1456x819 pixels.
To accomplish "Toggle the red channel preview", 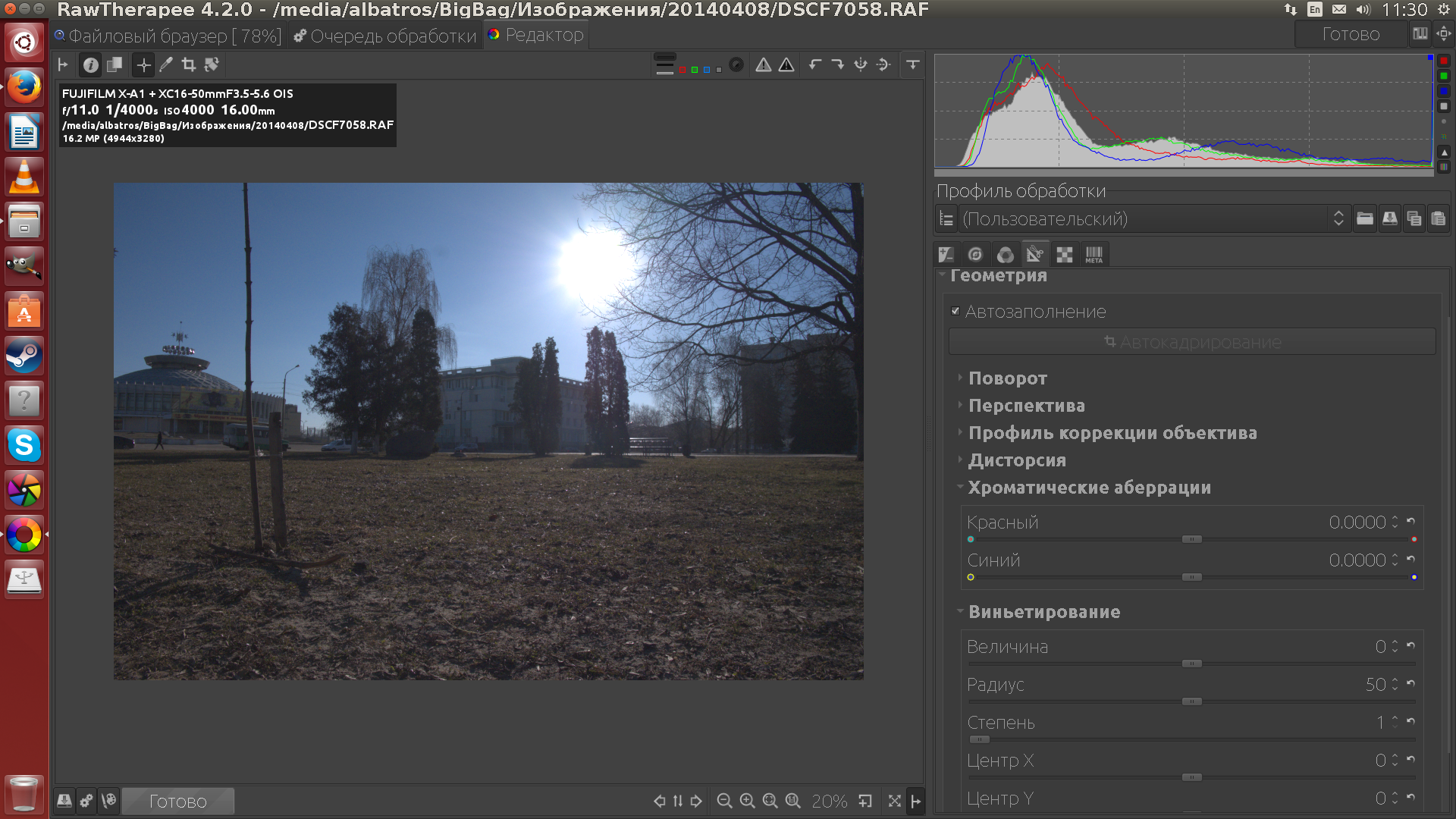I will [x=682, y=70].
